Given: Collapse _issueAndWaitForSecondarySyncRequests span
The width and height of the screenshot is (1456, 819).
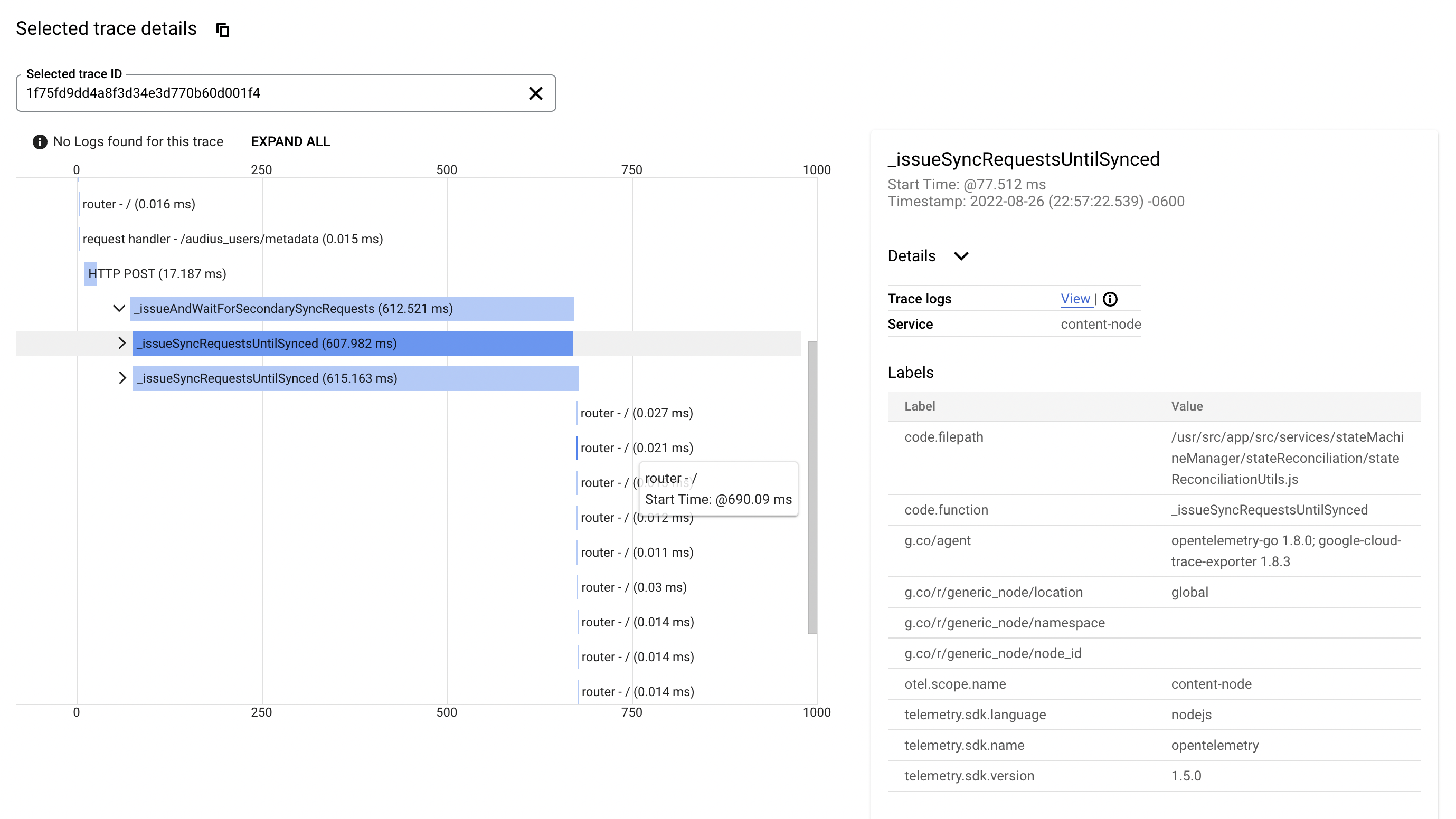Looking at the screenshot, I should (x=119, y=308).
